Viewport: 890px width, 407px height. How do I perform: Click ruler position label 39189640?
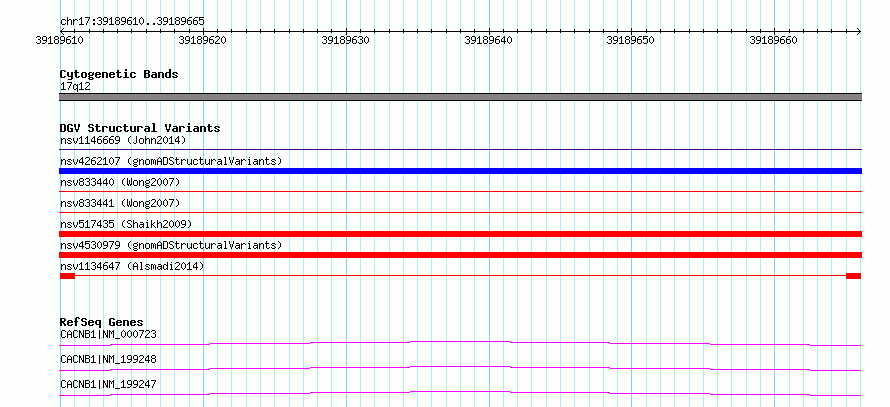pos(489,40)
